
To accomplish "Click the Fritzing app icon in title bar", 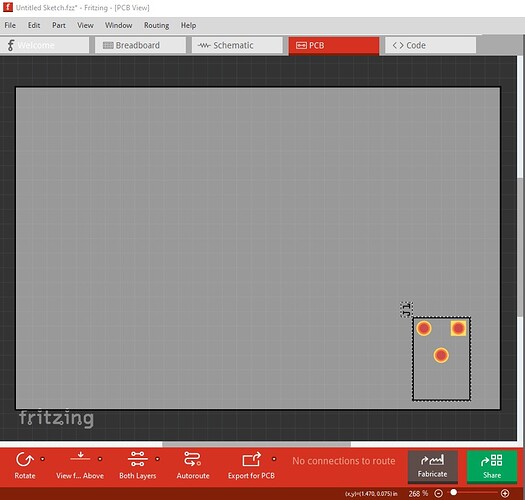I will pyautogui.click(x=8, y=7).
